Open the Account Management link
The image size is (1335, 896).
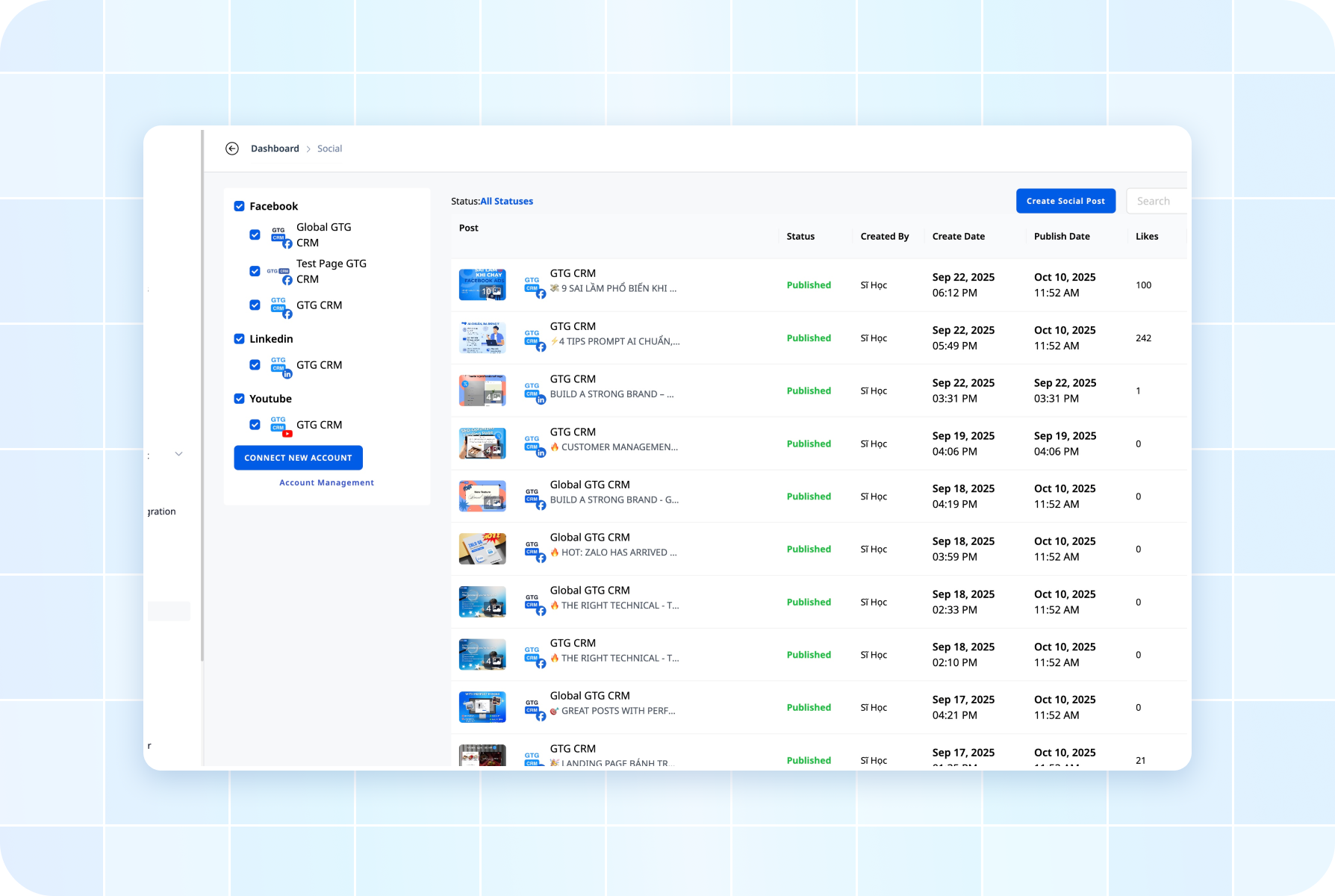point(326,483)
